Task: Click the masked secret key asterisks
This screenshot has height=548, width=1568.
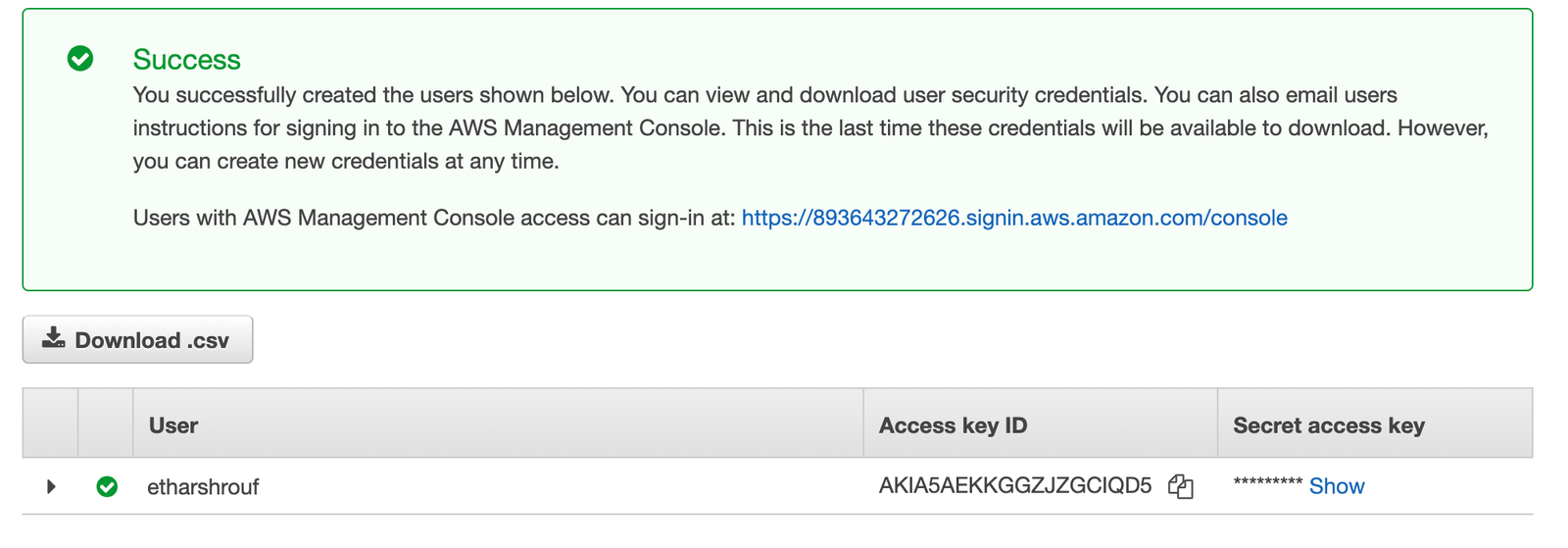Action: tap(1267, 483)
